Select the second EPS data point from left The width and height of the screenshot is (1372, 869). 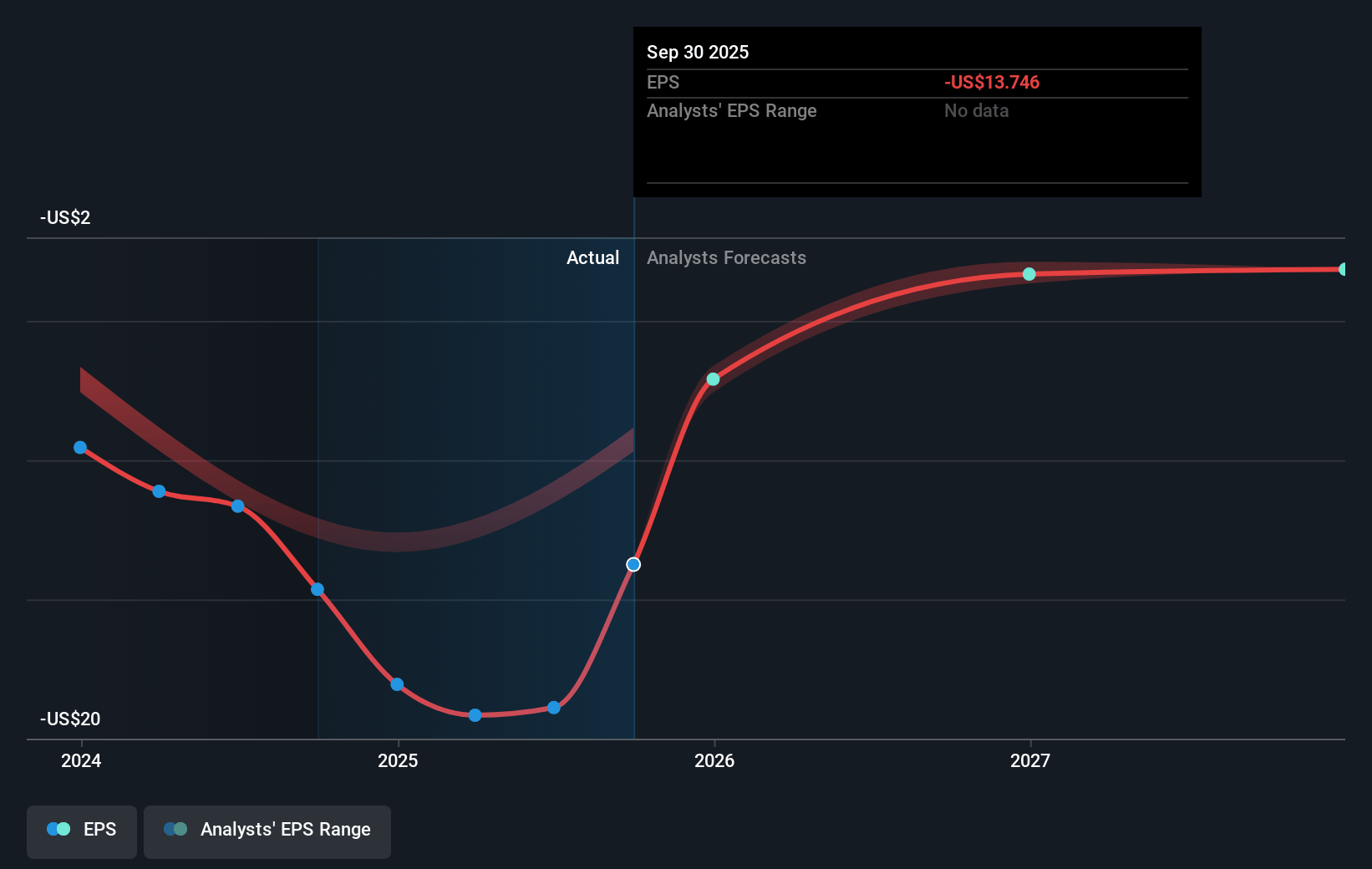(159, 491)
